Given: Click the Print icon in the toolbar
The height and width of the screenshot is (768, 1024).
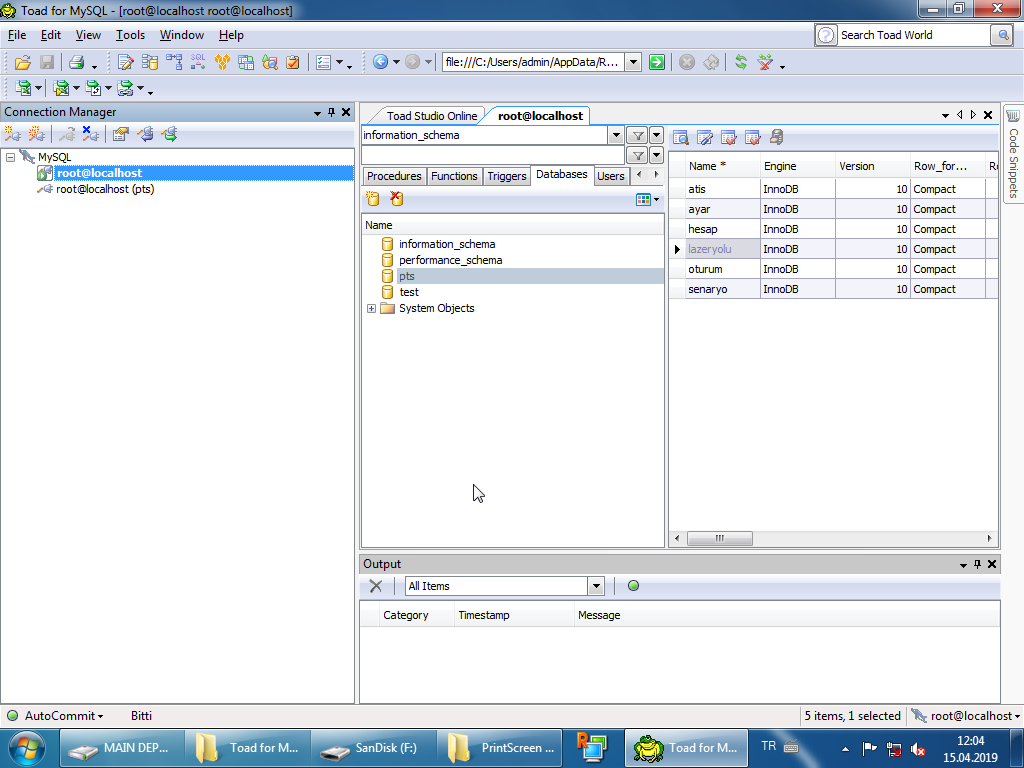Looking at the screenshot, I should (x=76, y=62).
